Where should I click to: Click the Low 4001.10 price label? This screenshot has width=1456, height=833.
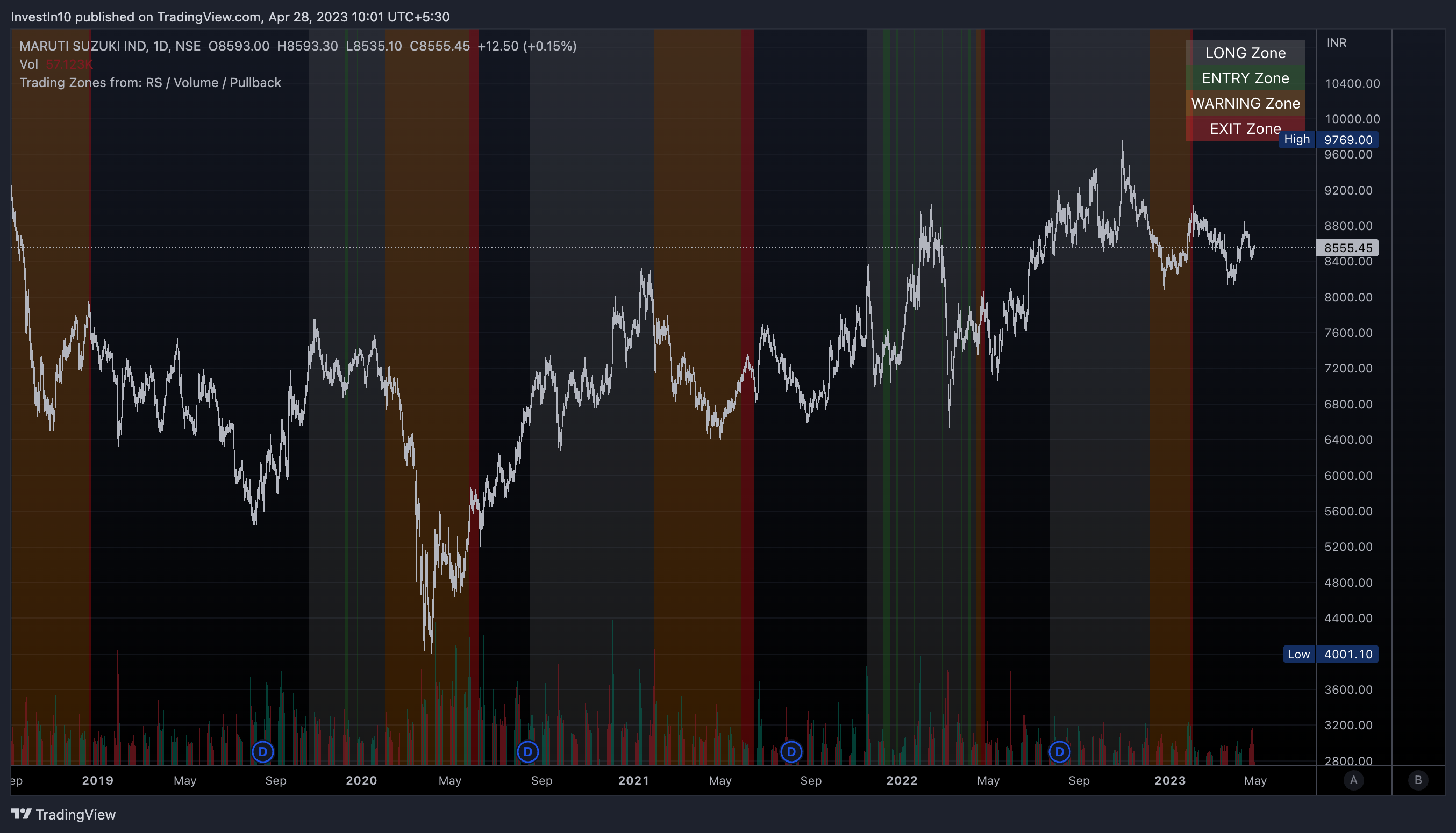(1331, 654)
